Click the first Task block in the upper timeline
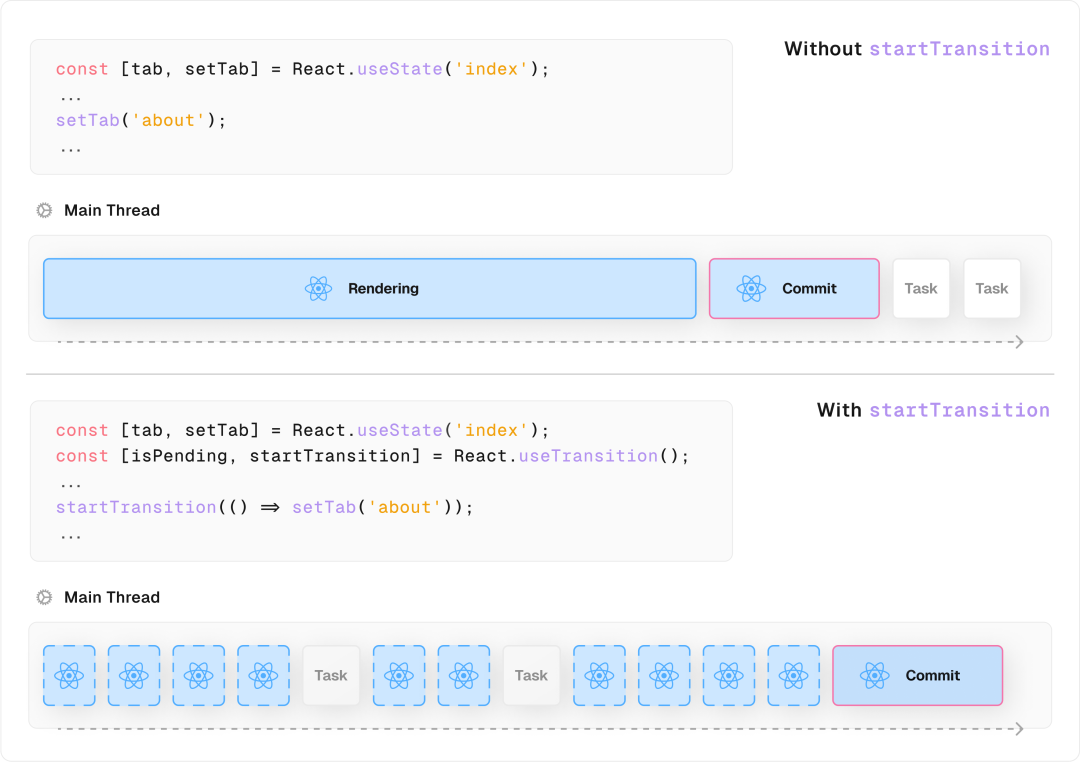Image resolution: width=1080 pixels, height=762 pixels. click(x=921, y=289)
